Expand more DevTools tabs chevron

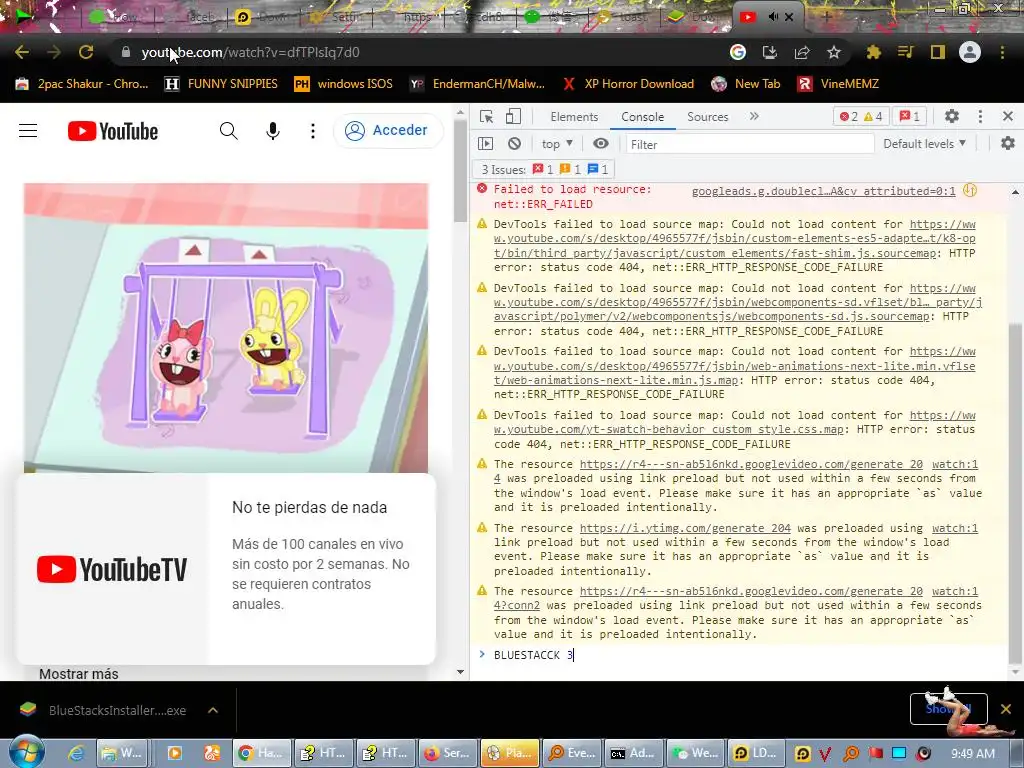(754, 116)
